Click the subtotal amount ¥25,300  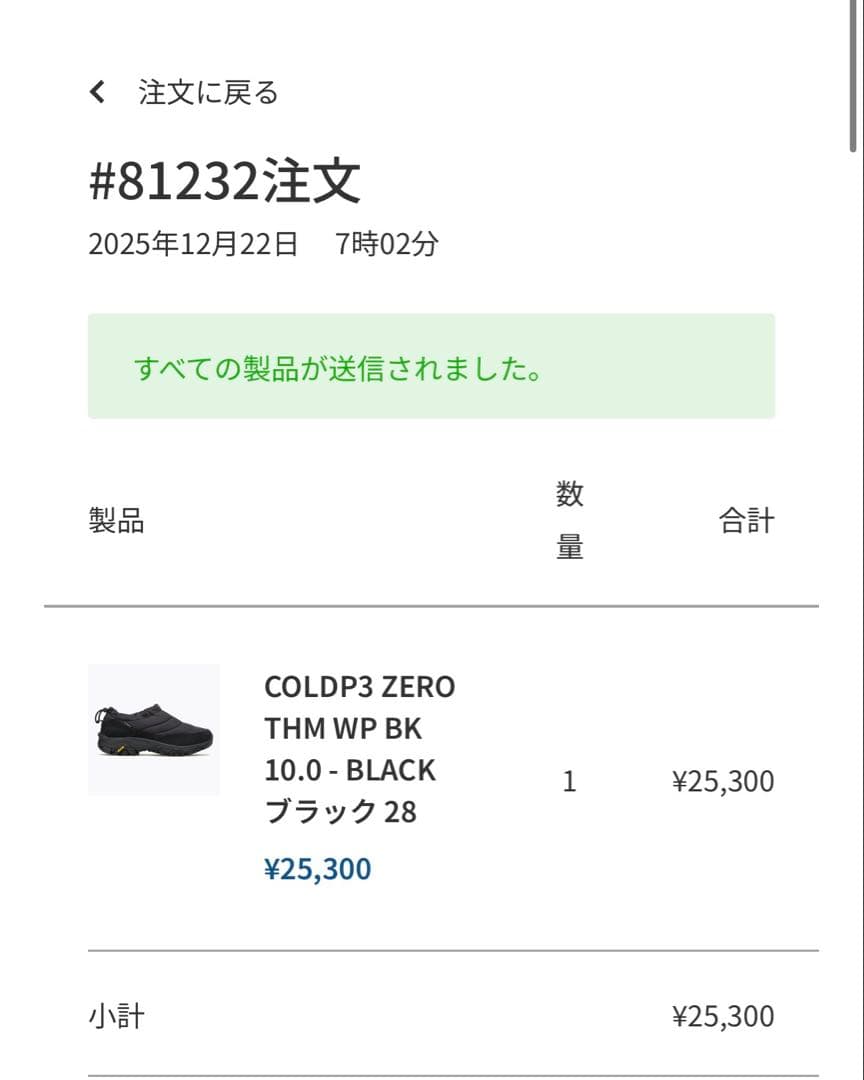tap(723, 1015)
